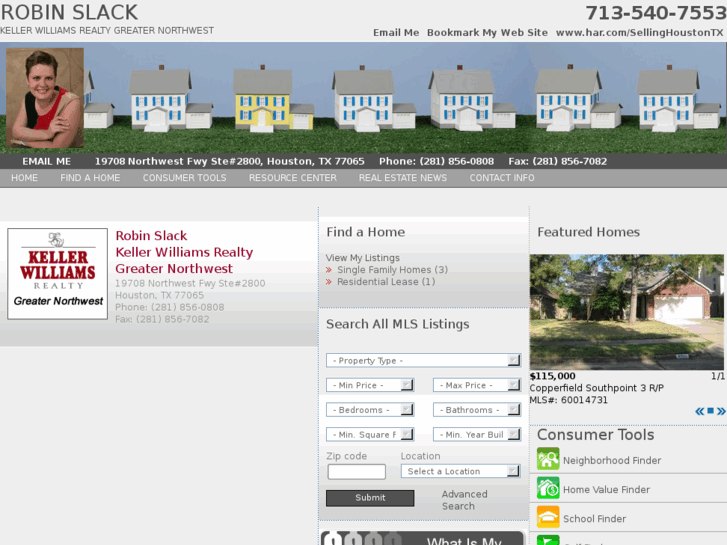Open the Advanced Search link
Image resolution: width=727 pixels, height=545 pixels.
[x=464, y=500]
